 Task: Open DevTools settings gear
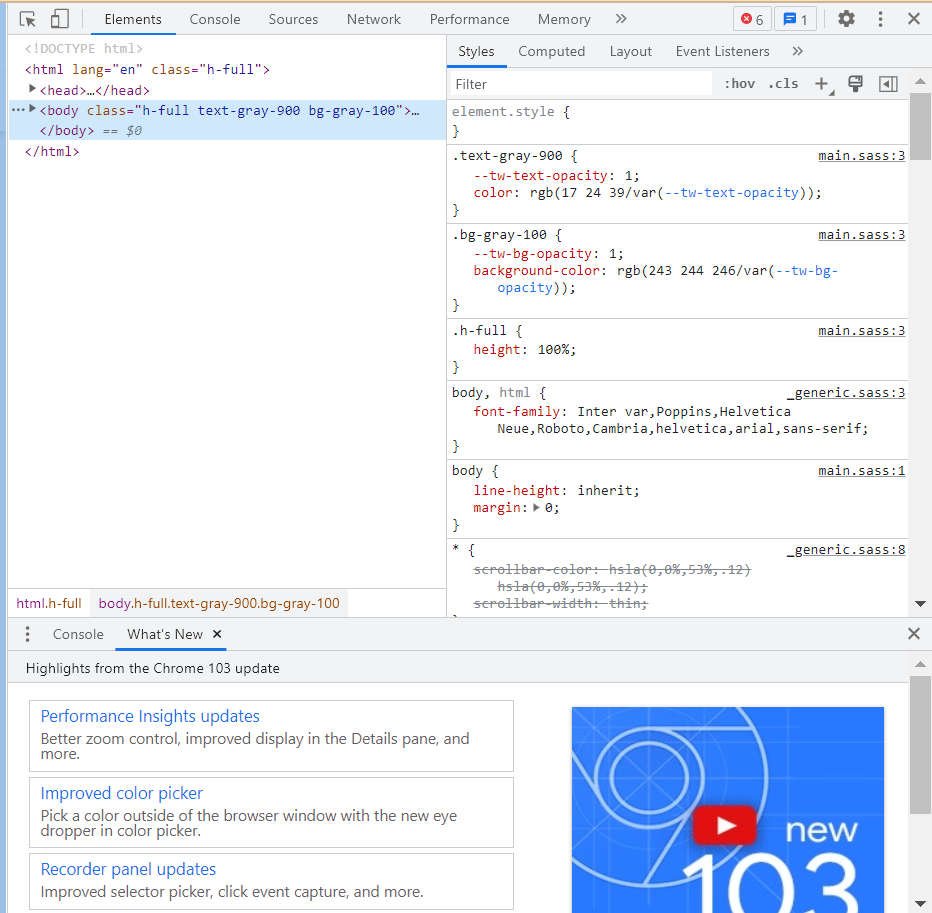tap(846, 19)
